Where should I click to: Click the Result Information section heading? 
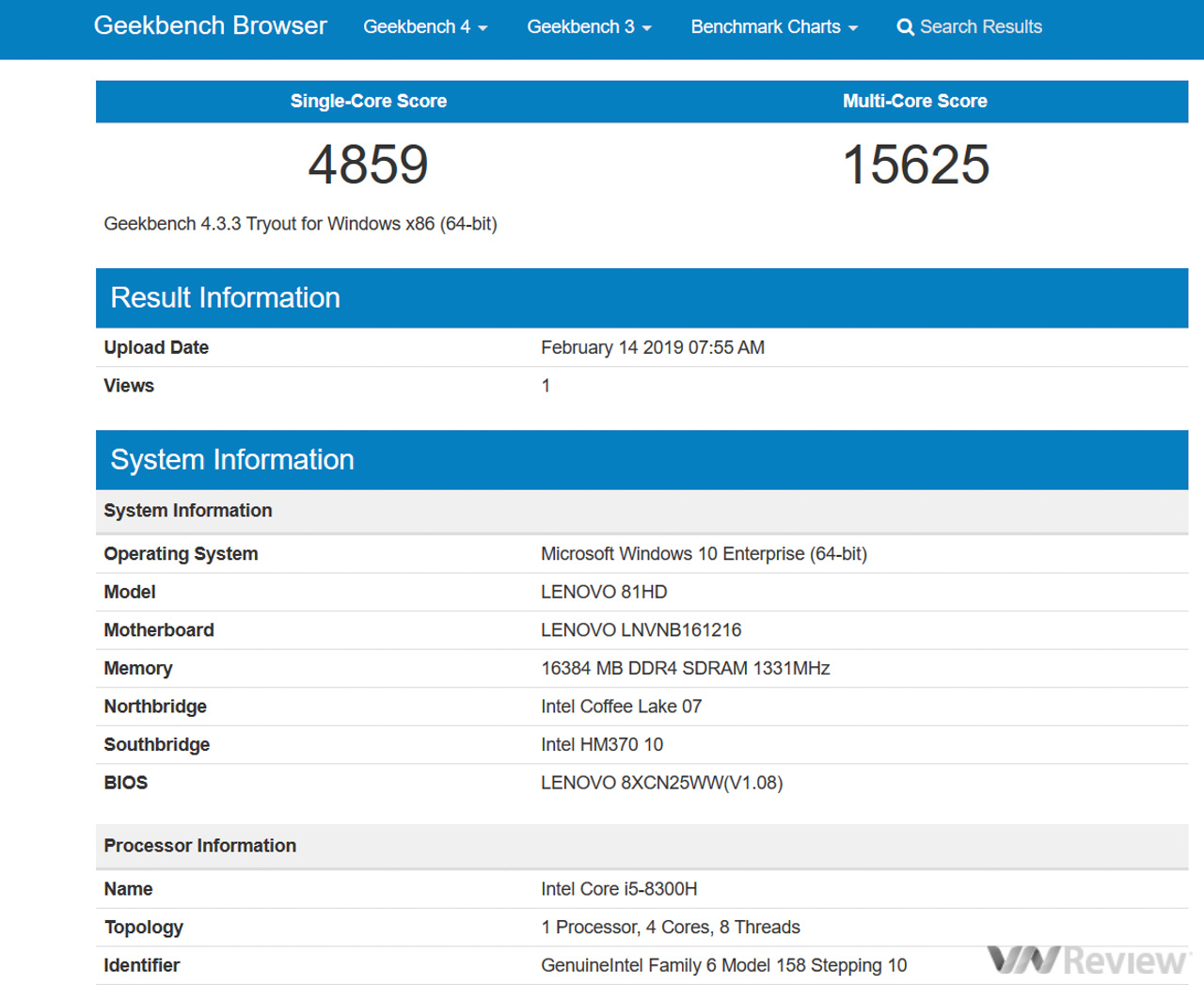point(225,297)
